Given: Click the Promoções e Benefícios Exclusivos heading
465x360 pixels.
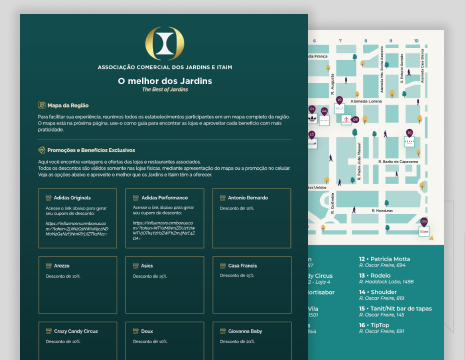Looking at the screenshot, I should coord(91,150).
